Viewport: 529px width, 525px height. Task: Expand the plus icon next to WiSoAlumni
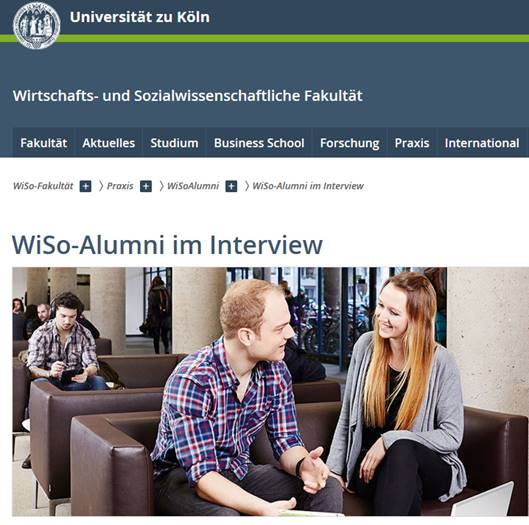coord(231,186)
